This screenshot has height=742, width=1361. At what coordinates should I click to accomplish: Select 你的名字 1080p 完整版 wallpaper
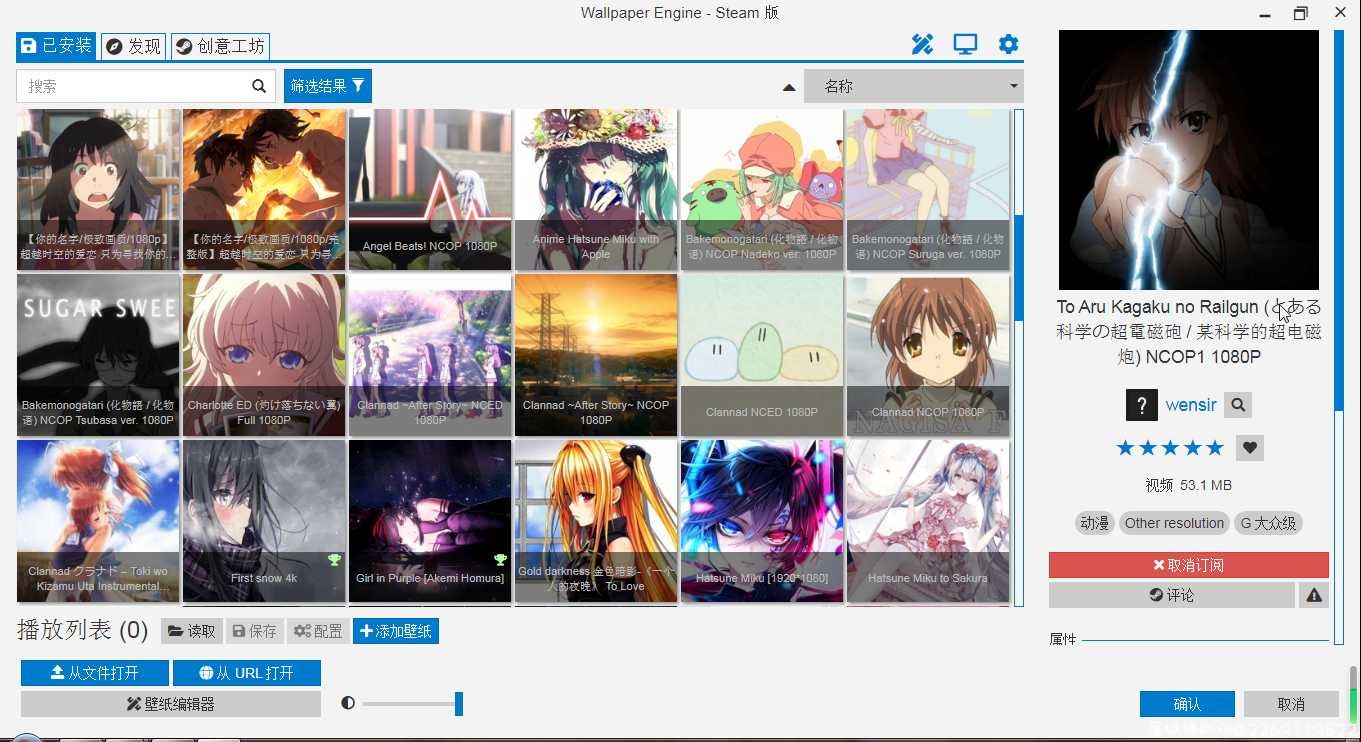point(264,190)
